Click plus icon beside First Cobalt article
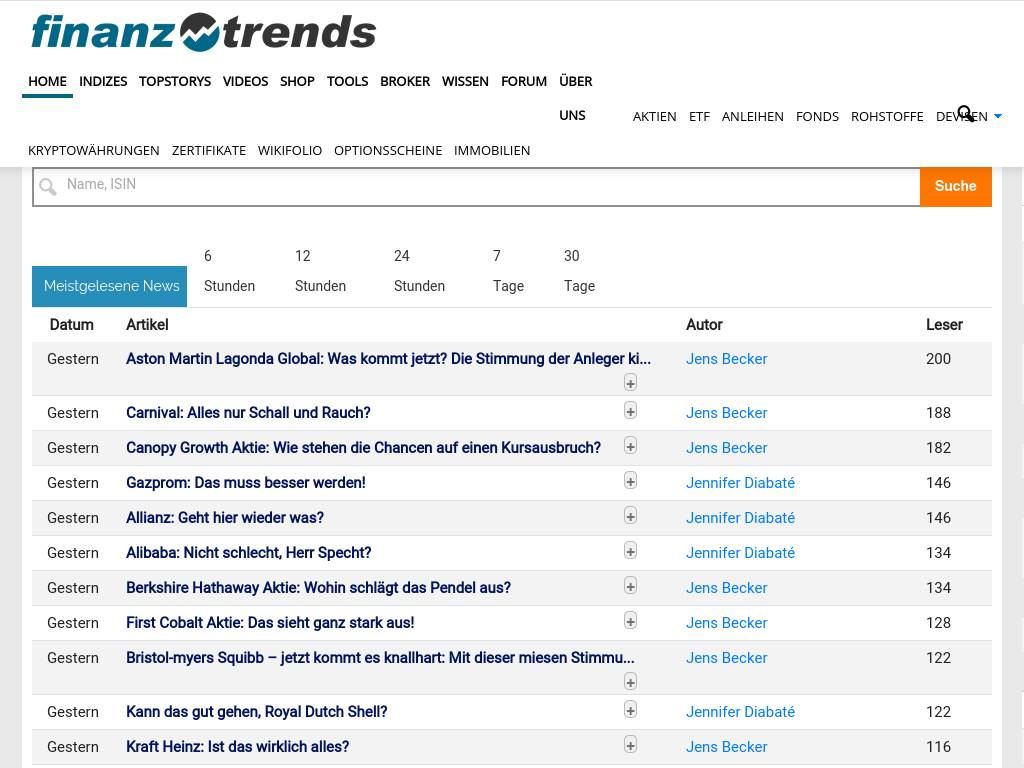Image resolution: width=1024 pixels, height=768 pixels. coord(630,621)
